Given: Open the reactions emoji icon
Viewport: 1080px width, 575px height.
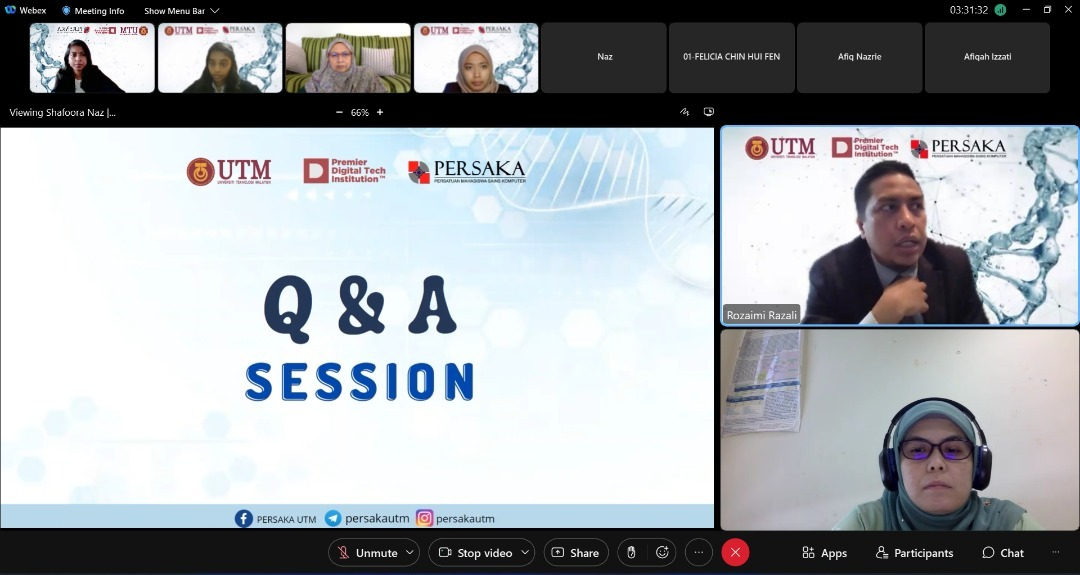Looking at the screenshot, I should coord(663,552).
